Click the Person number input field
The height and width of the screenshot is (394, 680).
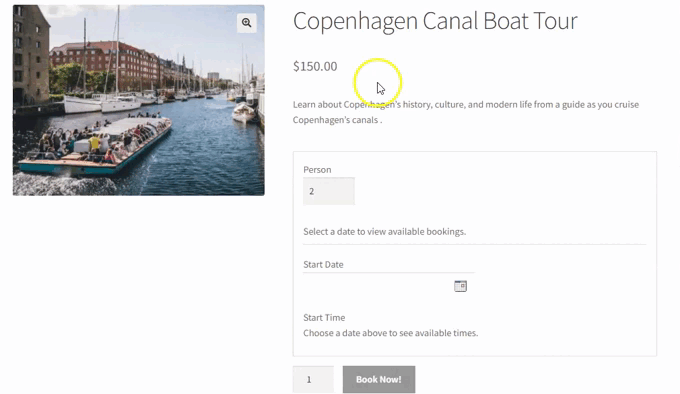(x=329, y=191)
